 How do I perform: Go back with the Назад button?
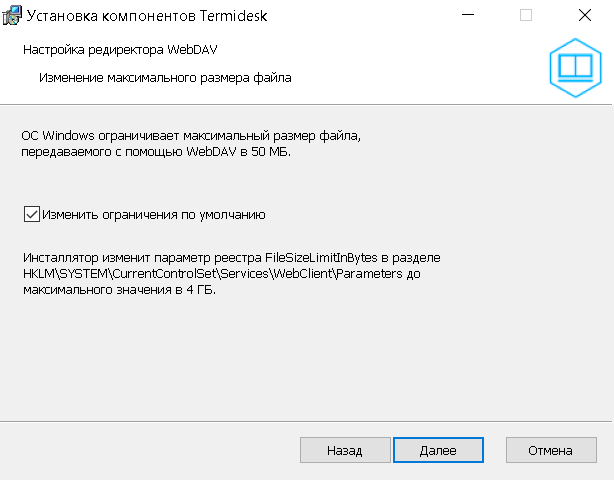(x=345, y=450)
